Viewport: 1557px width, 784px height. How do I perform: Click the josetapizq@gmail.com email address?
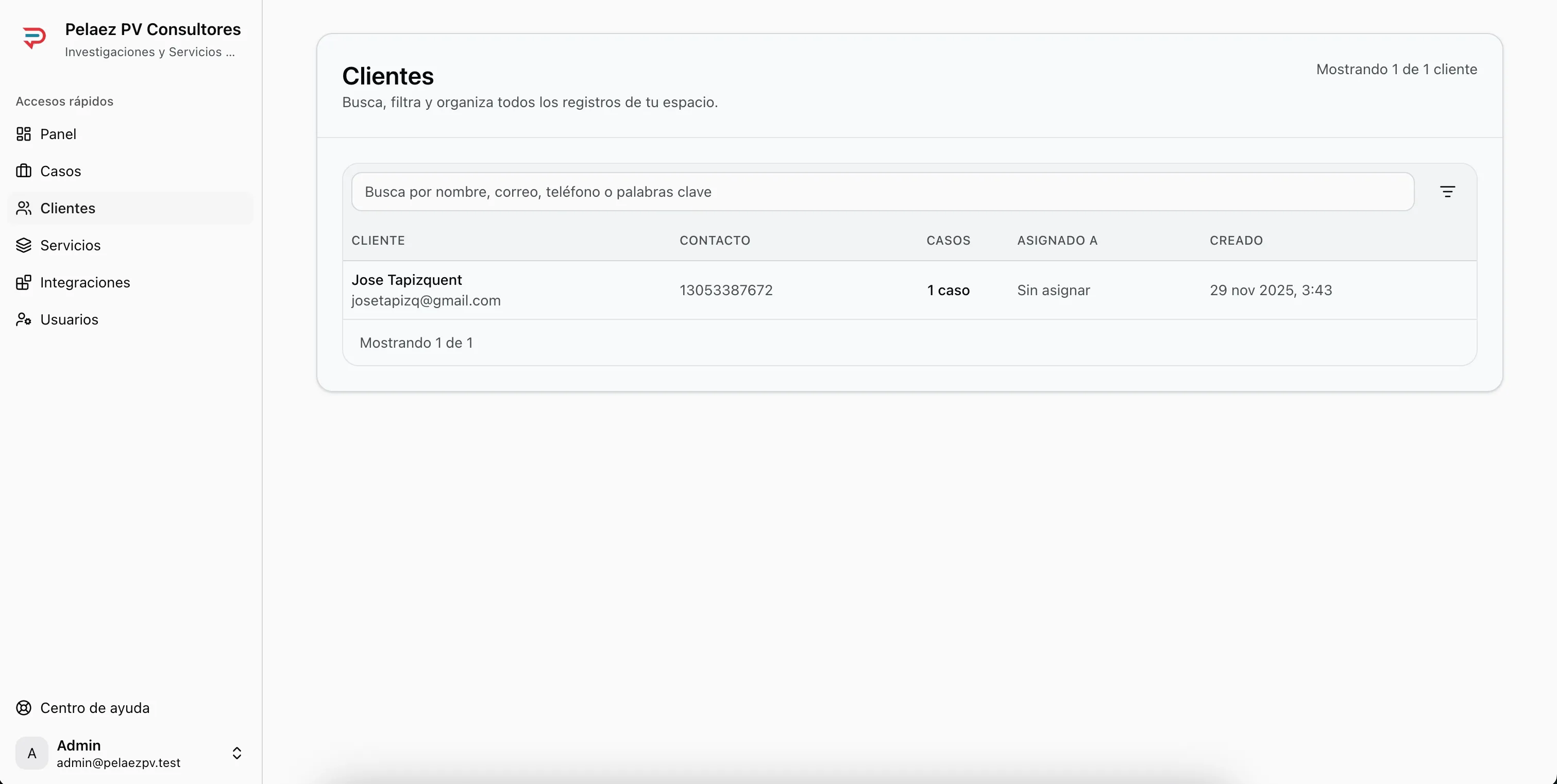click(x=426, y=300)
